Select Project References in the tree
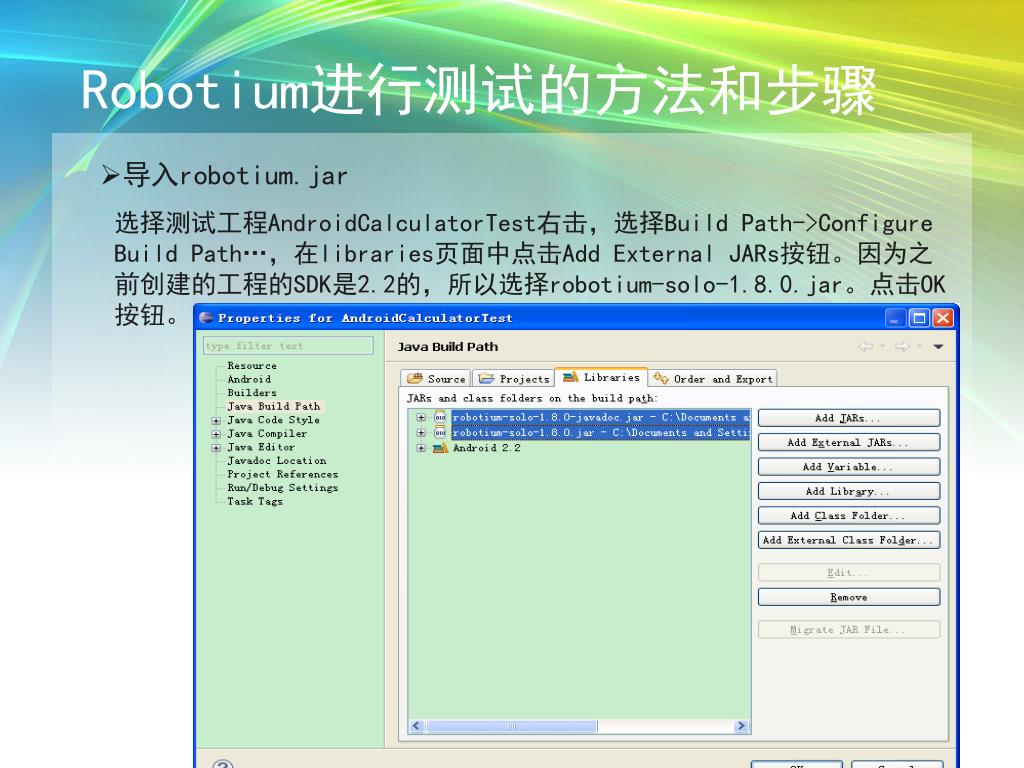 tap(283, 474)
